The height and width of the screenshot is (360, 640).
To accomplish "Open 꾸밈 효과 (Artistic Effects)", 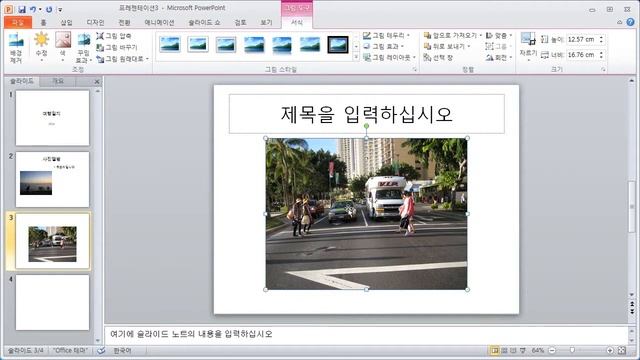I will coord(84,47).
